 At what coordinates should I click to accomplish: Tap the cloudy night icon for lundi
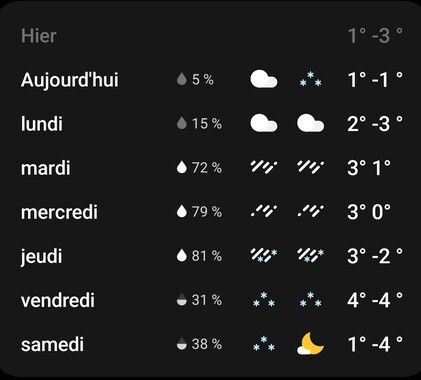(310, 123)
